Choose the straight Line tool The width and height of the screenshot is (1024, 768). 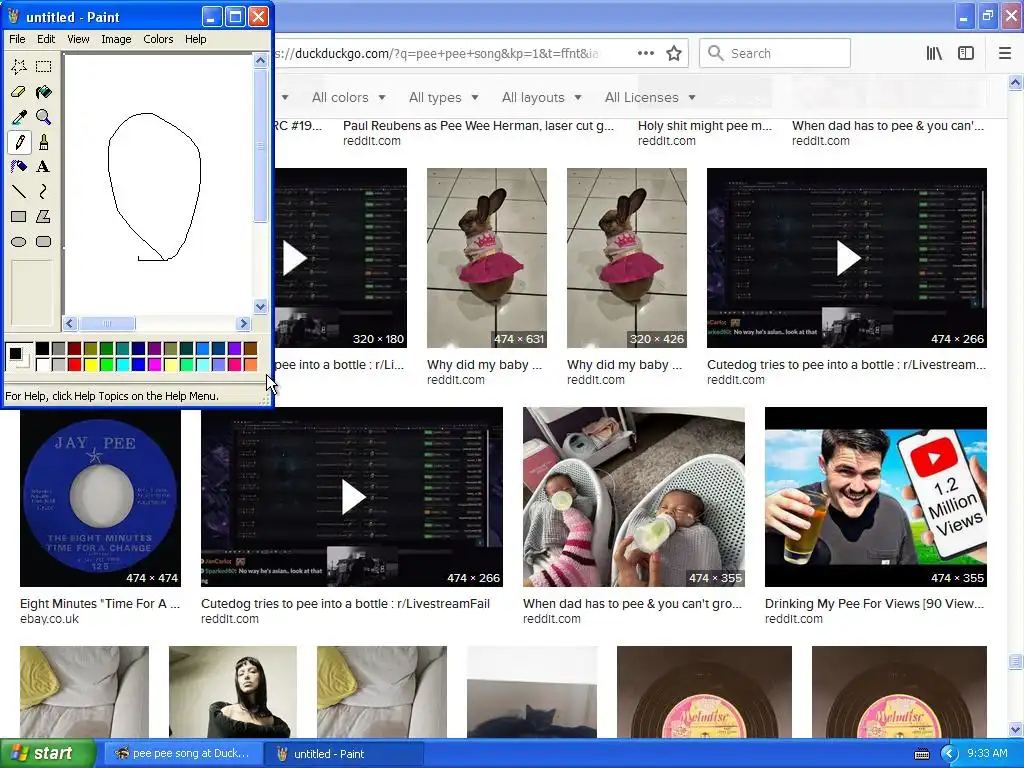19,191
